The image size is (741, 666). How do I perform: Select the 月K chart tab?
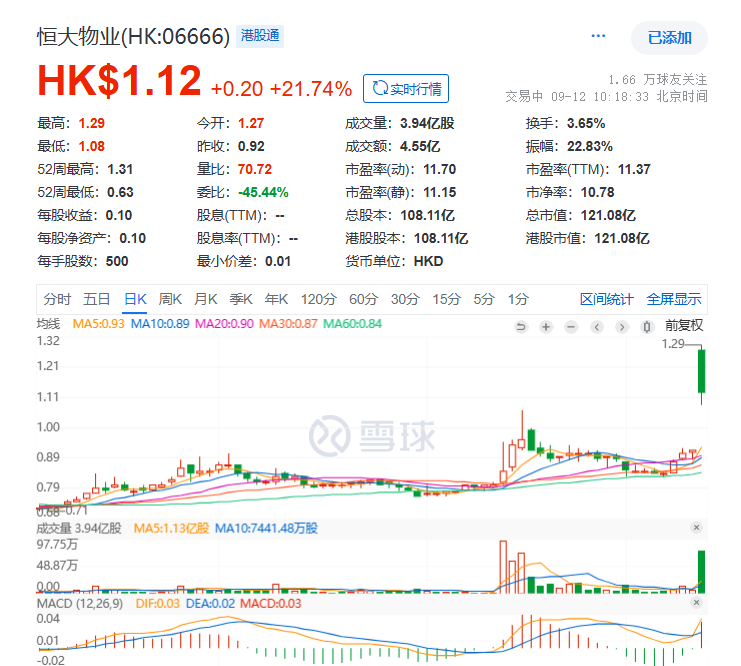click(x=206, y=299)
